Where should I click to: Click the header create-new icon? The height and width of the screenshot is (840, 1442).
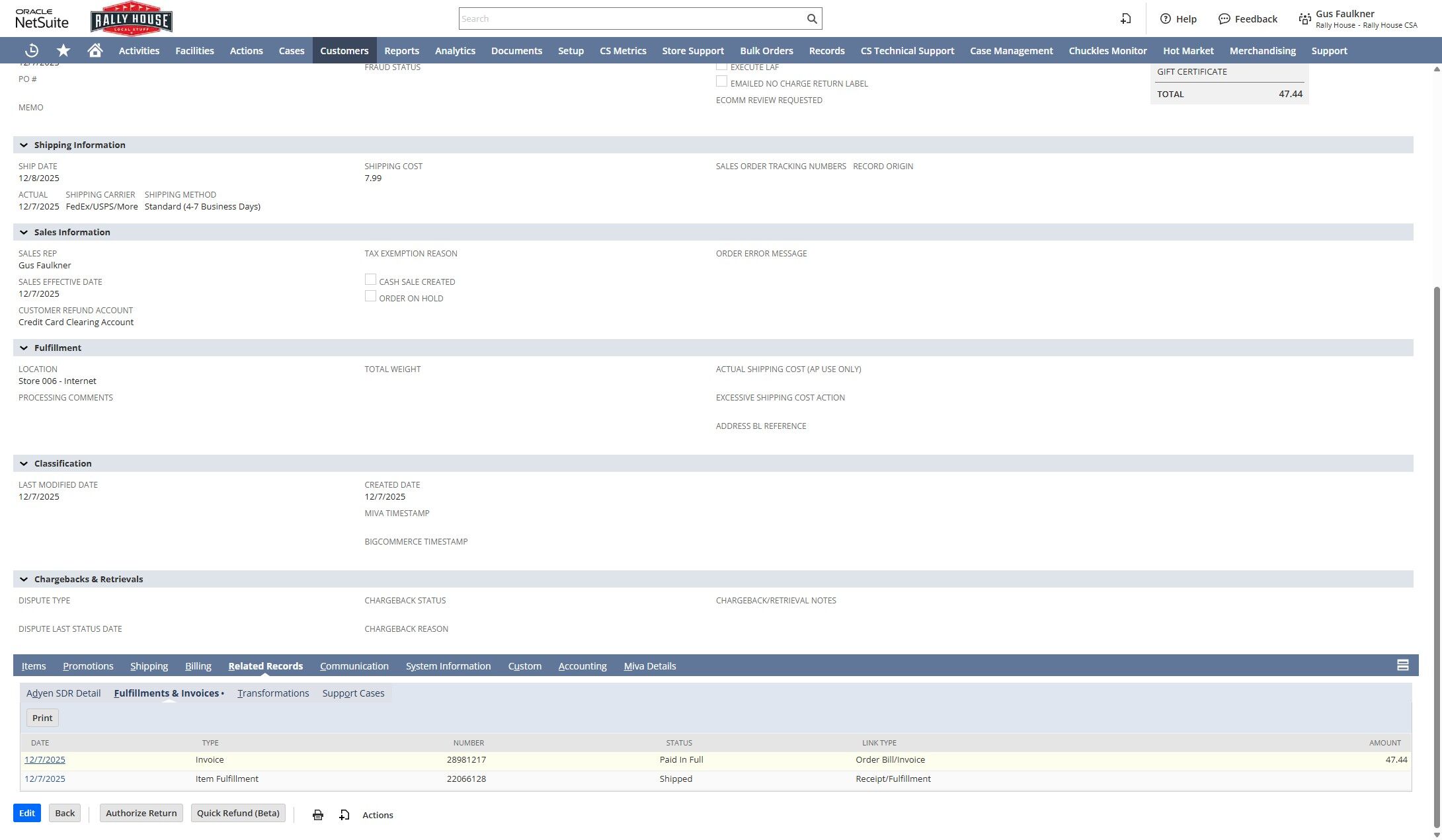(x=1126, y=19)
